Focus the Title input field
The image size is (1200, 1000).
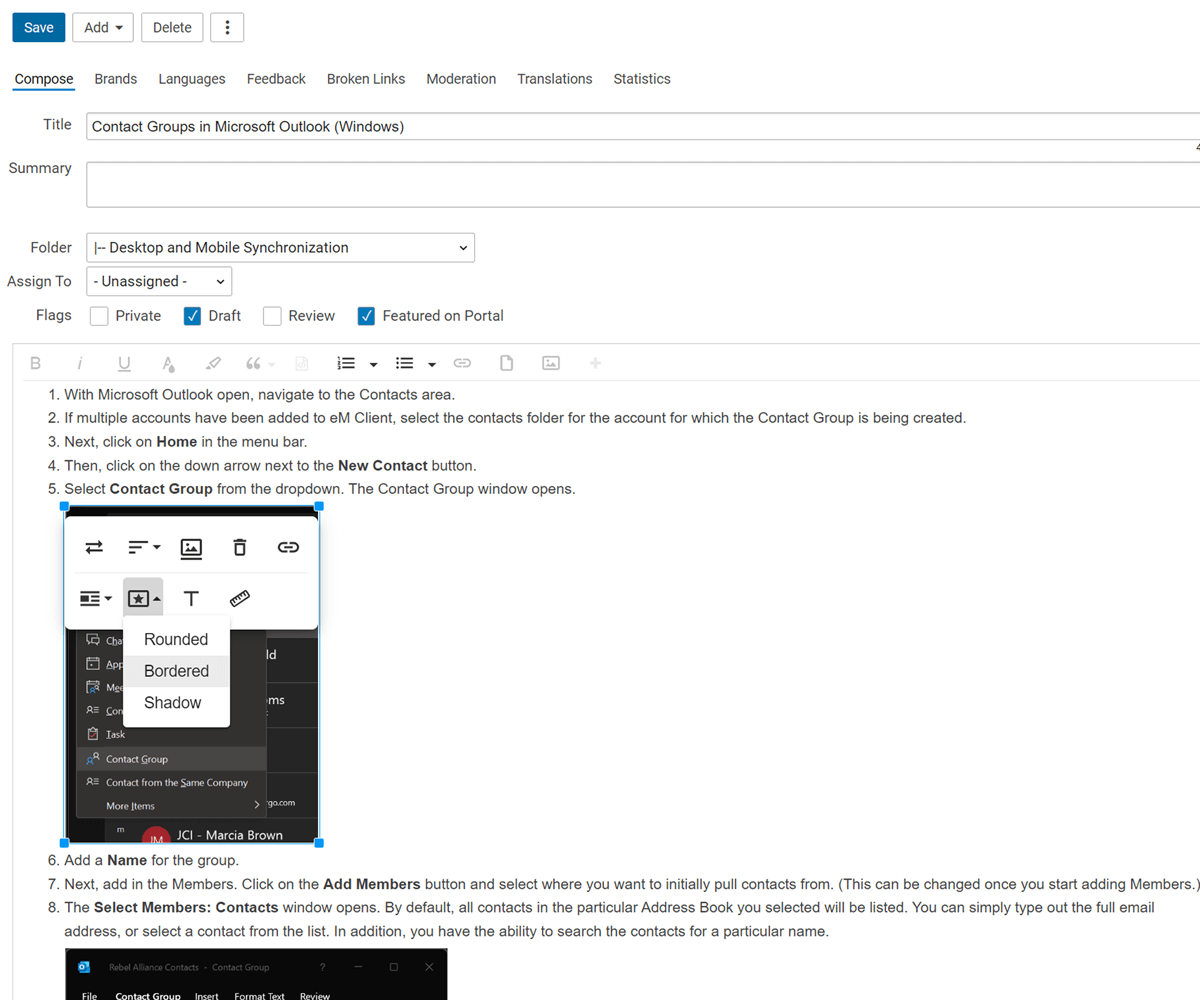click(x=643, y=126)
